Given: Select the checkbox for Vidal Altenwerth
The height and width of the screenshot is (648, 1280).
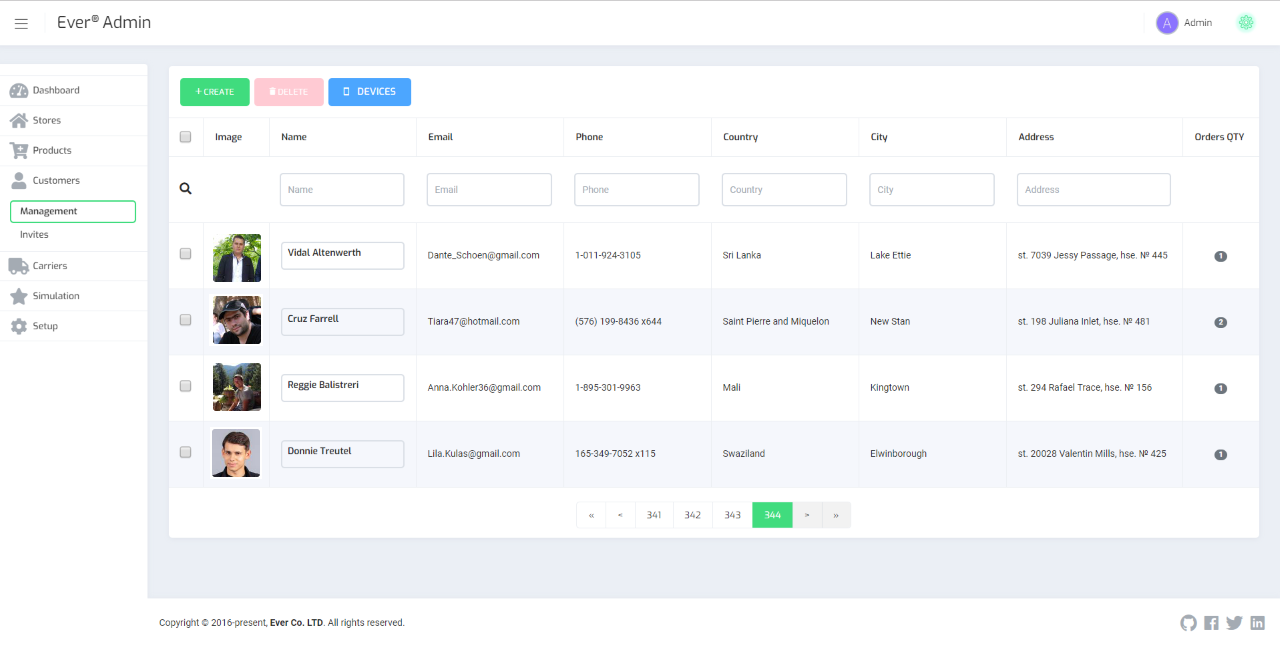Looking at the screenshot, I should pyautogui.click(x=185, y=254).
